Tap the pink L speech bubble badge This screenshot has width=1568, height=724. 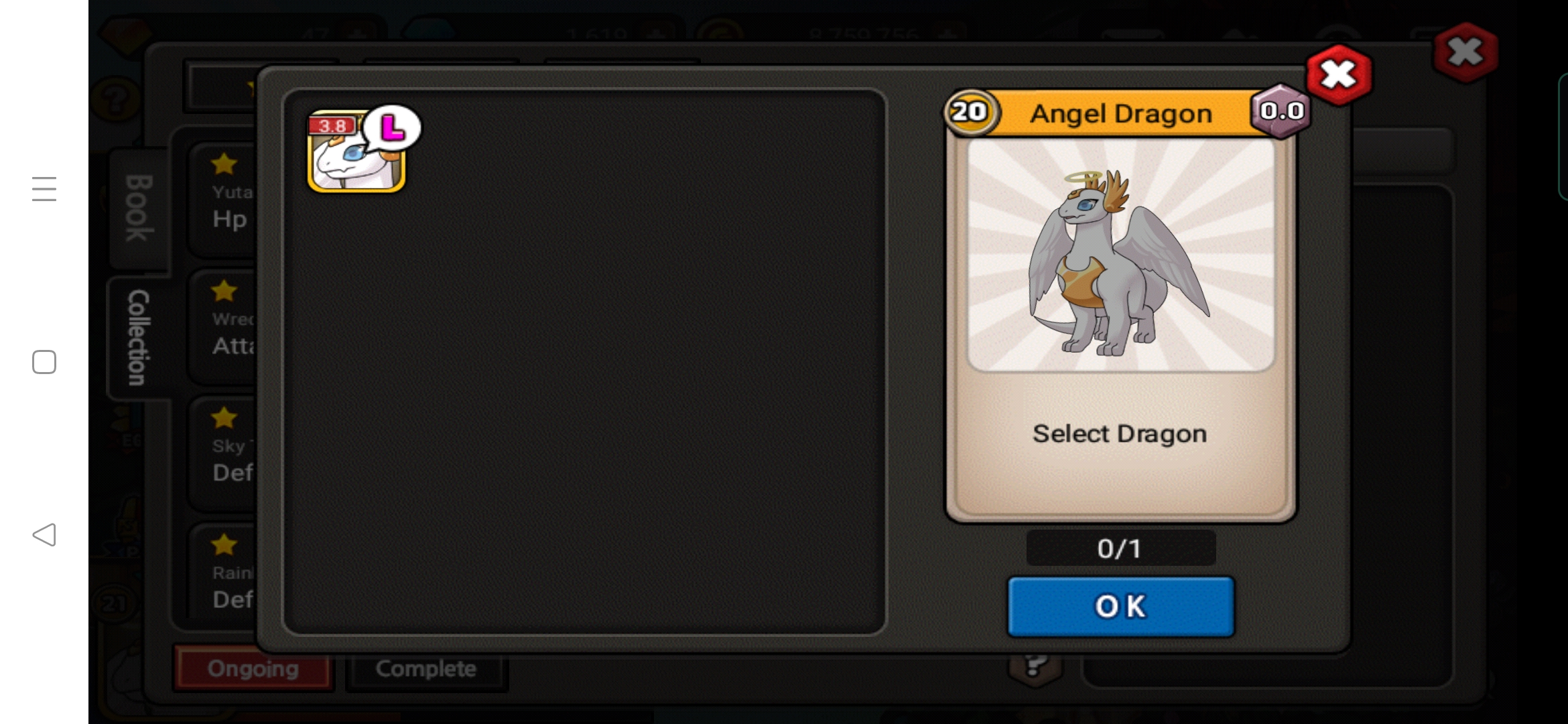(392, 127)
